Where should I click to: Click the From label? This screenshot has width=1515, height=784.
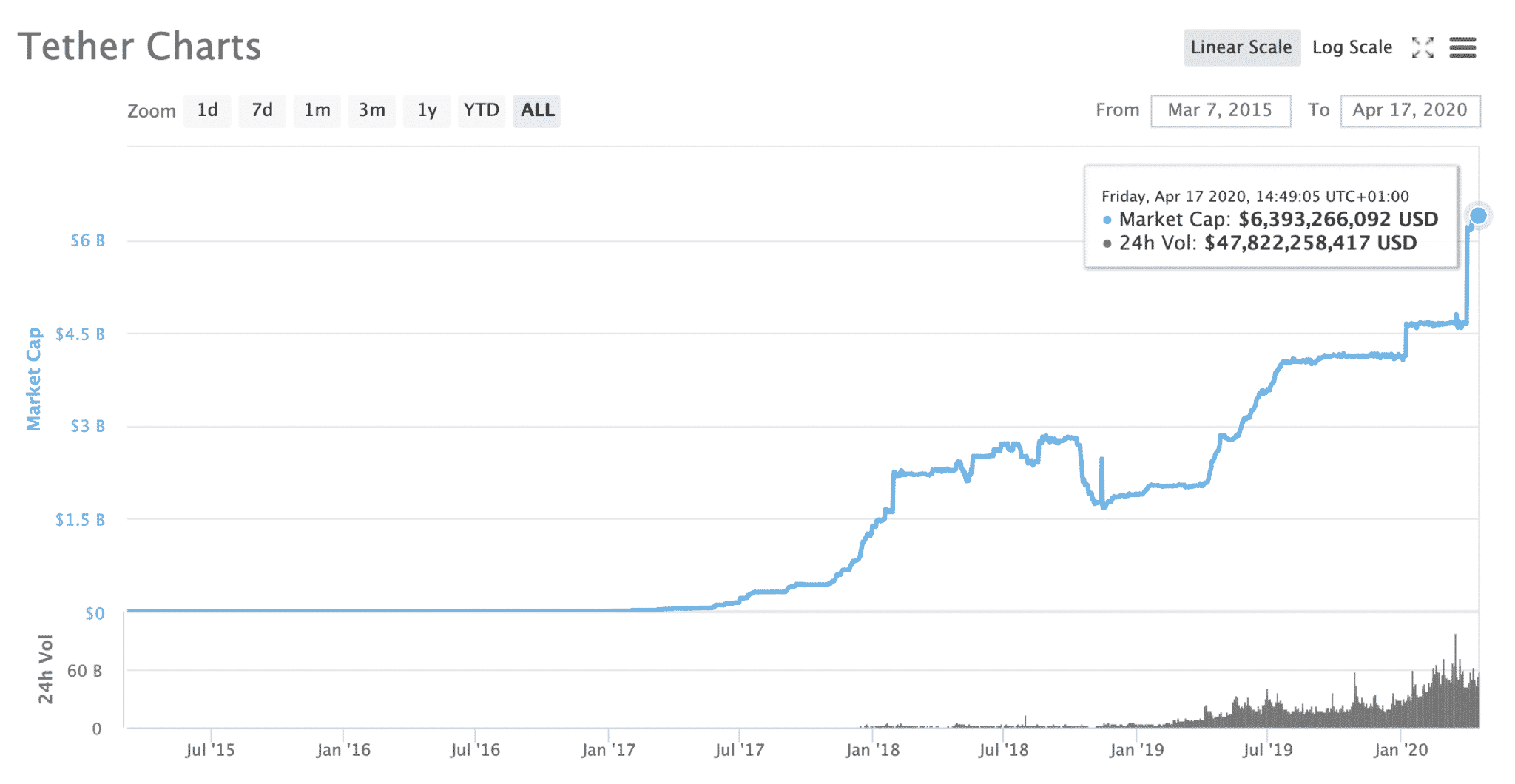tap(1117, 110)
